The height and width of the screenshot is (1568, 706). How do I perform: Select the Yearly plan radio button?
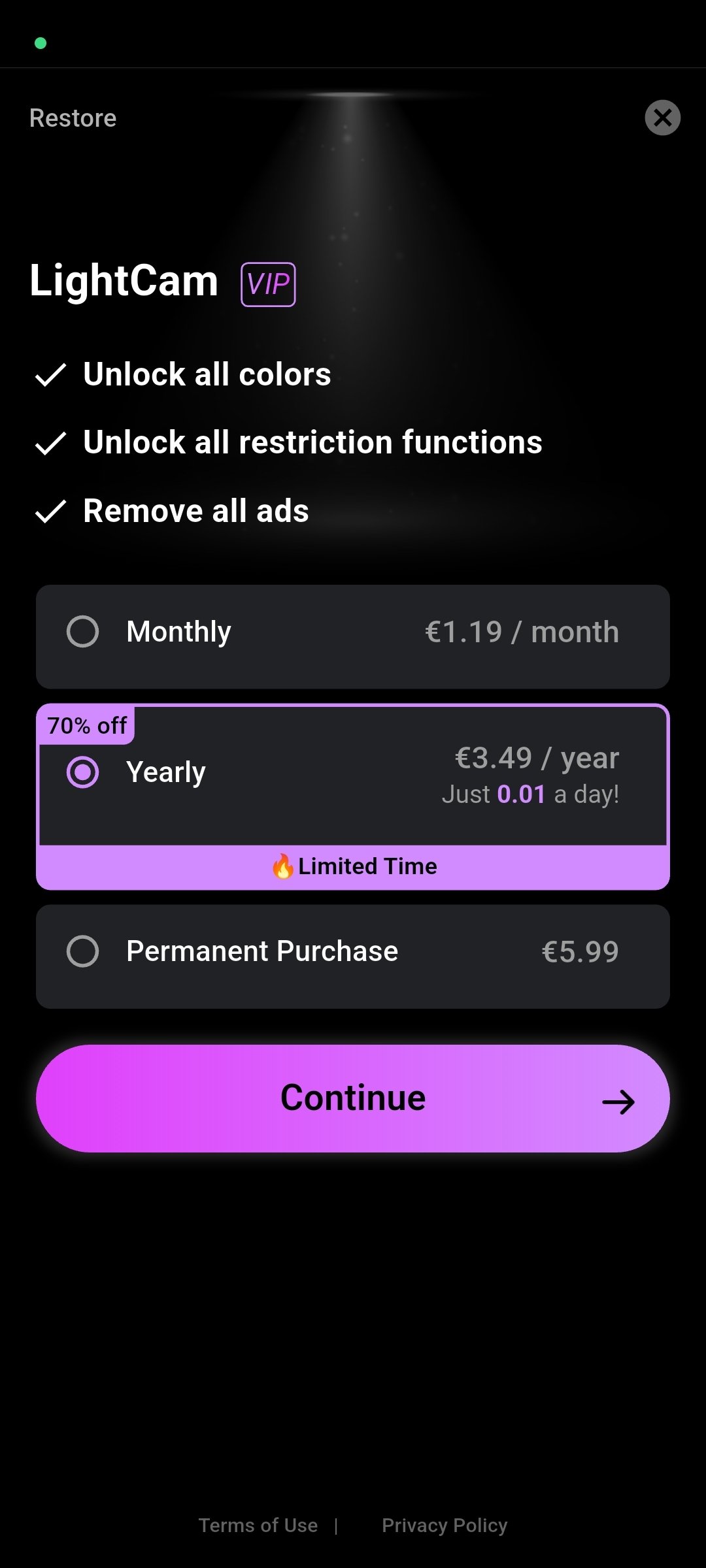coord(83,772)
